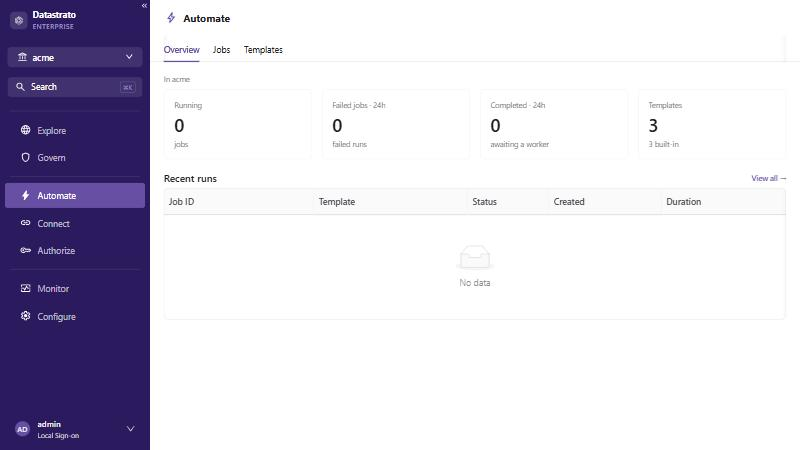This screenshot has height=450, width=800.
Task: Select Automate in the sidebar
Action: point(75,195)
